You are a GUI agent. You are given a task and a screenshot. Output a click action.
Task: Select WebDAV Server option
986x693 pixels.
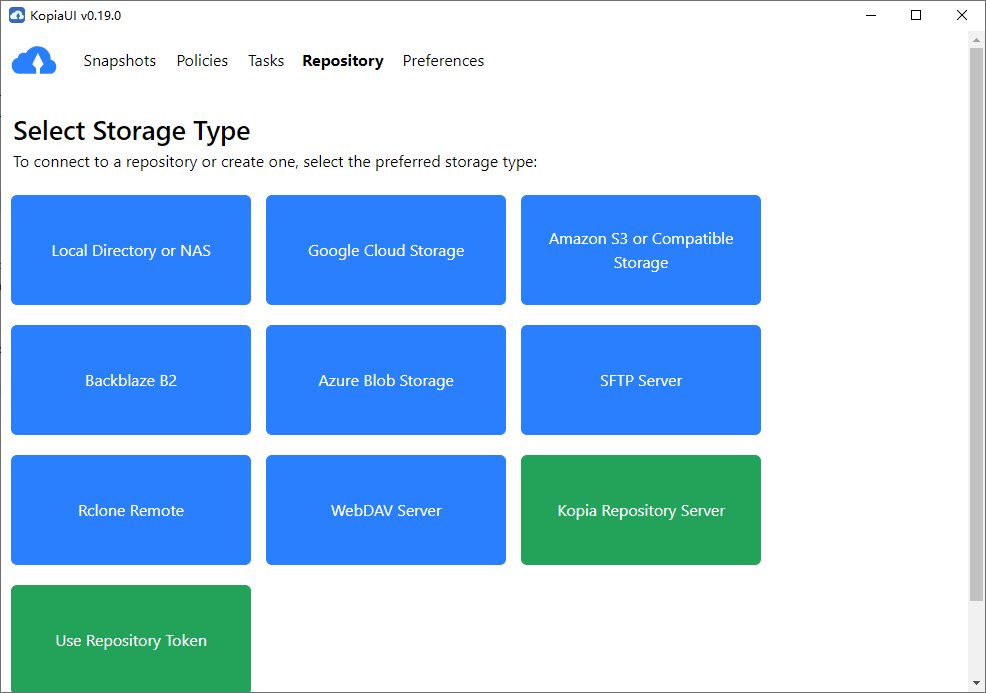tap(386, 510)
